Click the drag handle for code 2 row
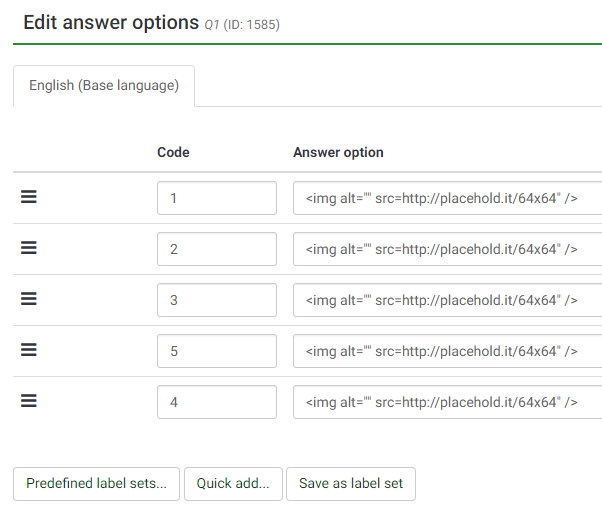Screen dimensions: 602x516 (29, 249)
